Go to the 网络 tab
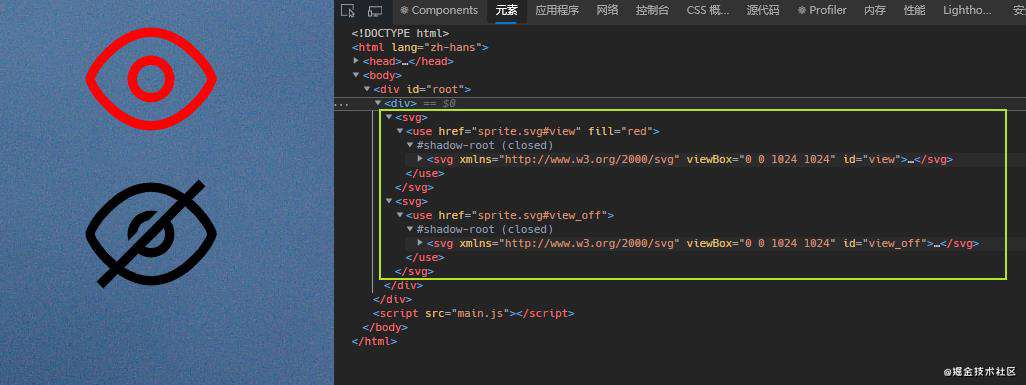This screenshot has width=1026, height=385. [607, 10]
